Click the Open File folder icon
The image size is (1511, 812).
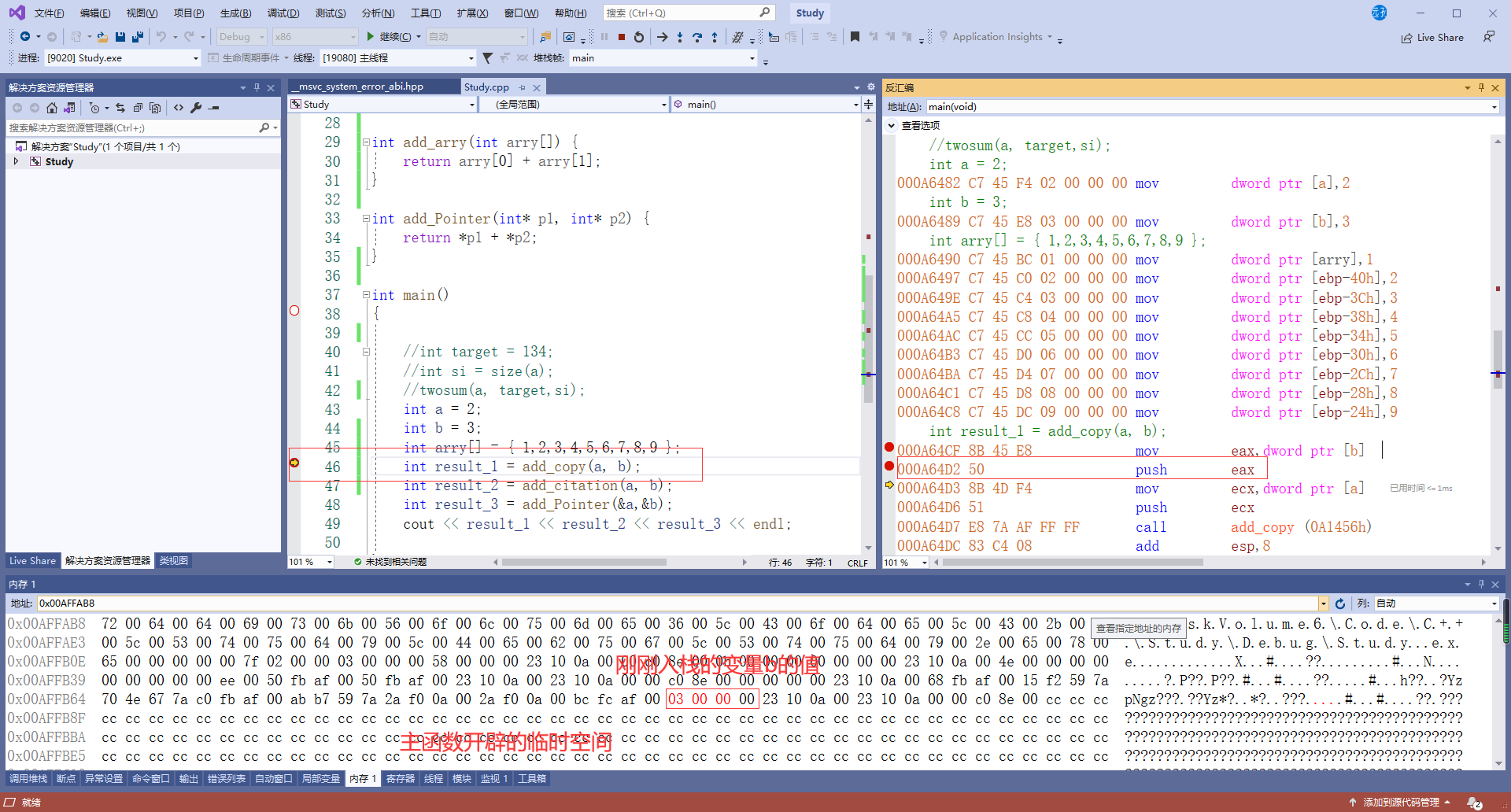102,37
